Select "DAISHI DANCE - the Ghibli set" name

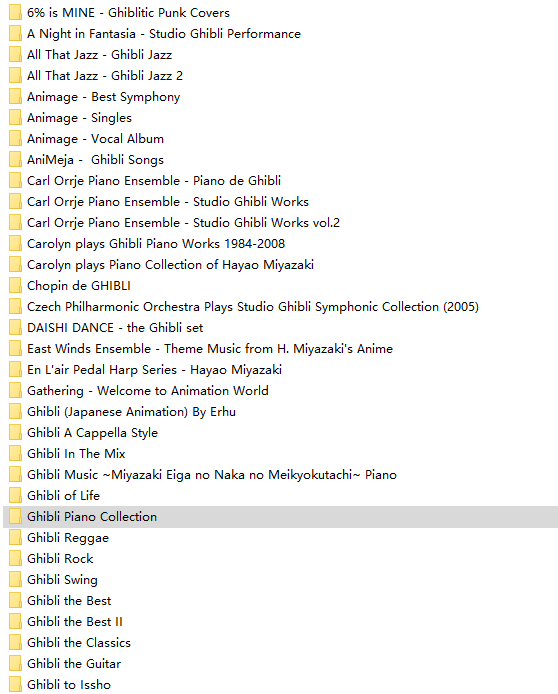tap(115, 328)
